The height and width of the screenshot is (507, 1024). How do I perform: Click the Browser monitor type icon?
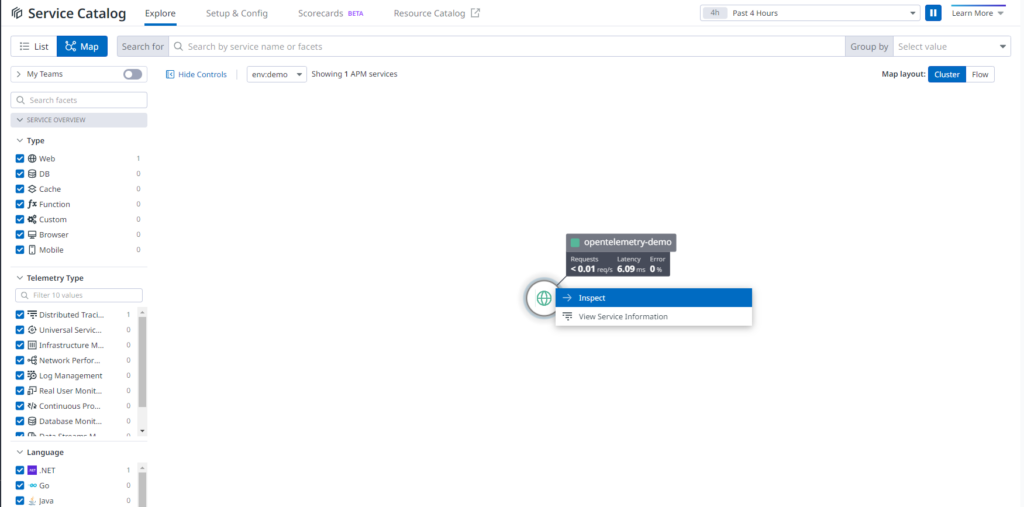point(33,235)
